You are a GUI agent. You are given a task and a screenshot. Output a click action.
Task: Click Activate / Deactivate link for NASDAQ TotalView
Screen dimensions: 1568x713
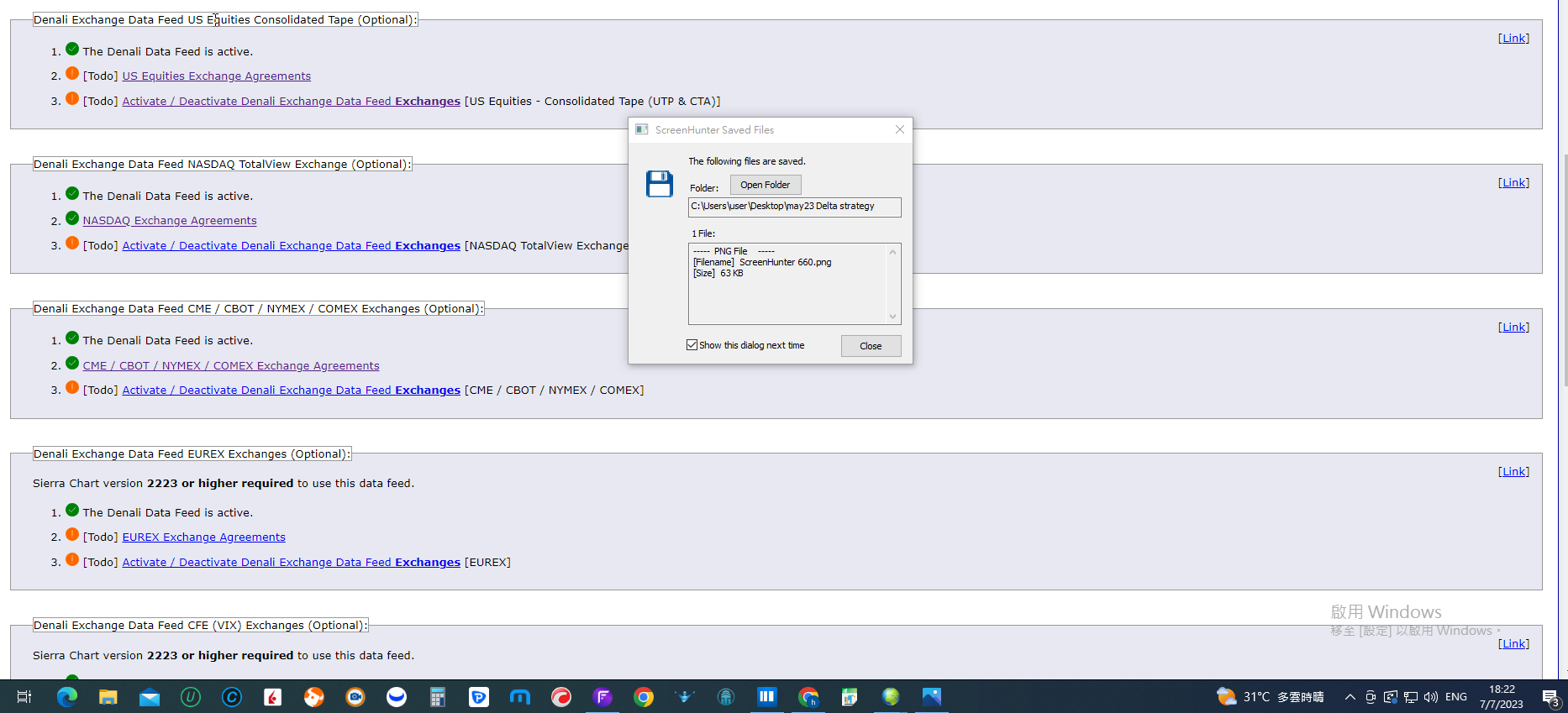pos(292,246)
